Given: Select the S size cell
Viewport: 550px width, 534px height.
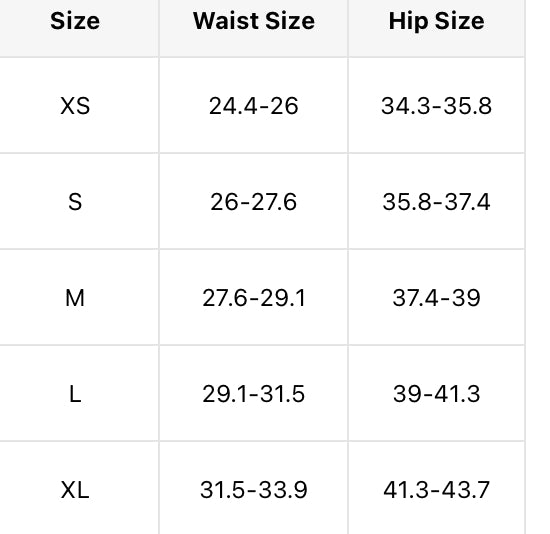Looking at the screenshot, I should 75,202.
